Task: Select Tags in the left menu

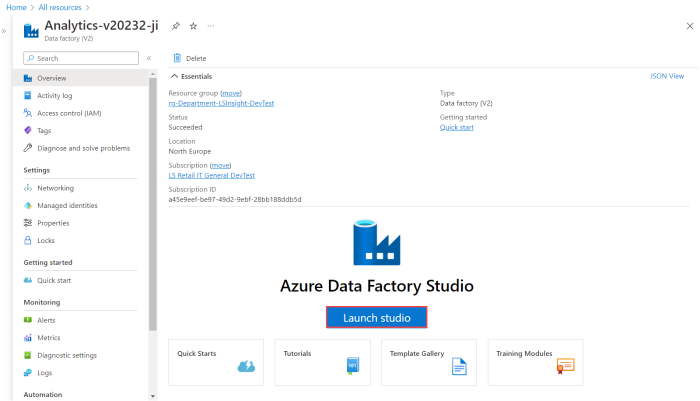Action: pyautogui.click(x=44, y=130)
